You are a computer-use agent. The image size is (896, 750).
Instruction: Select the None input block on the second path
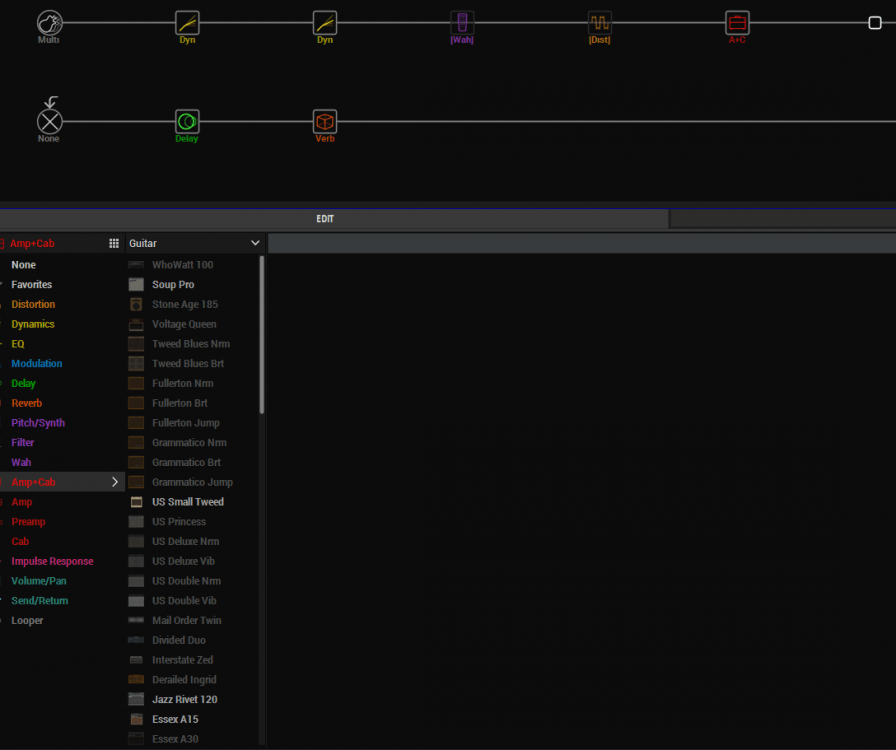tap(50, 122)
